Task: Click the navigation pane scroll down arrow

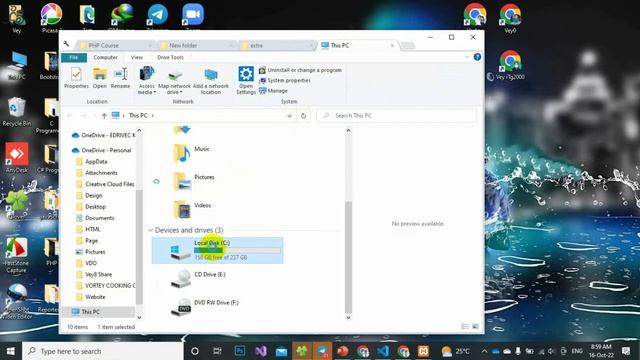Action: click(x=139, y=317)
